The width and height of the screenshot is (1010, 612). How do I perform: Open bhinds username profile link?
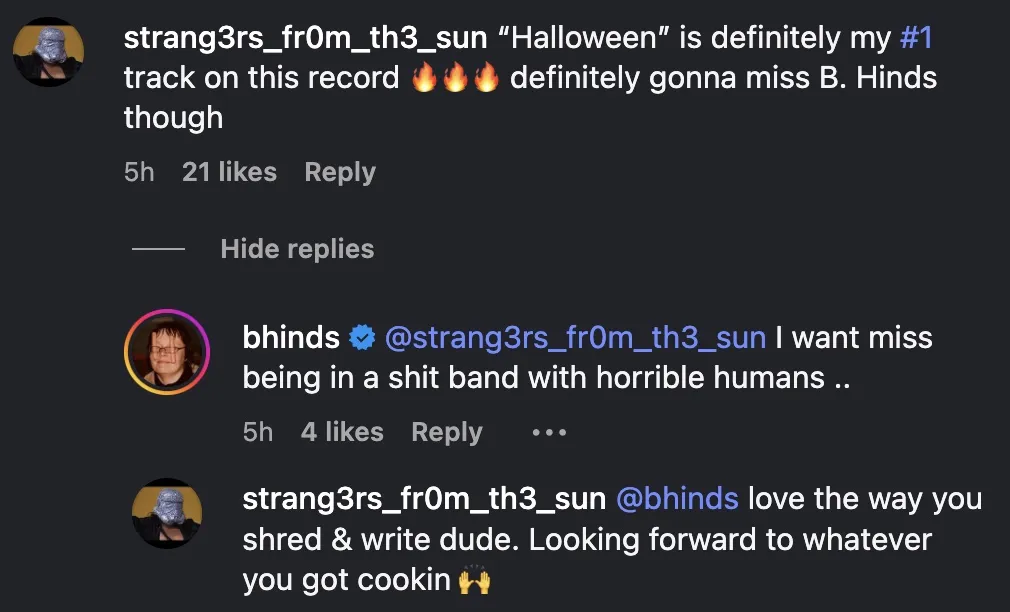(291, 338)
